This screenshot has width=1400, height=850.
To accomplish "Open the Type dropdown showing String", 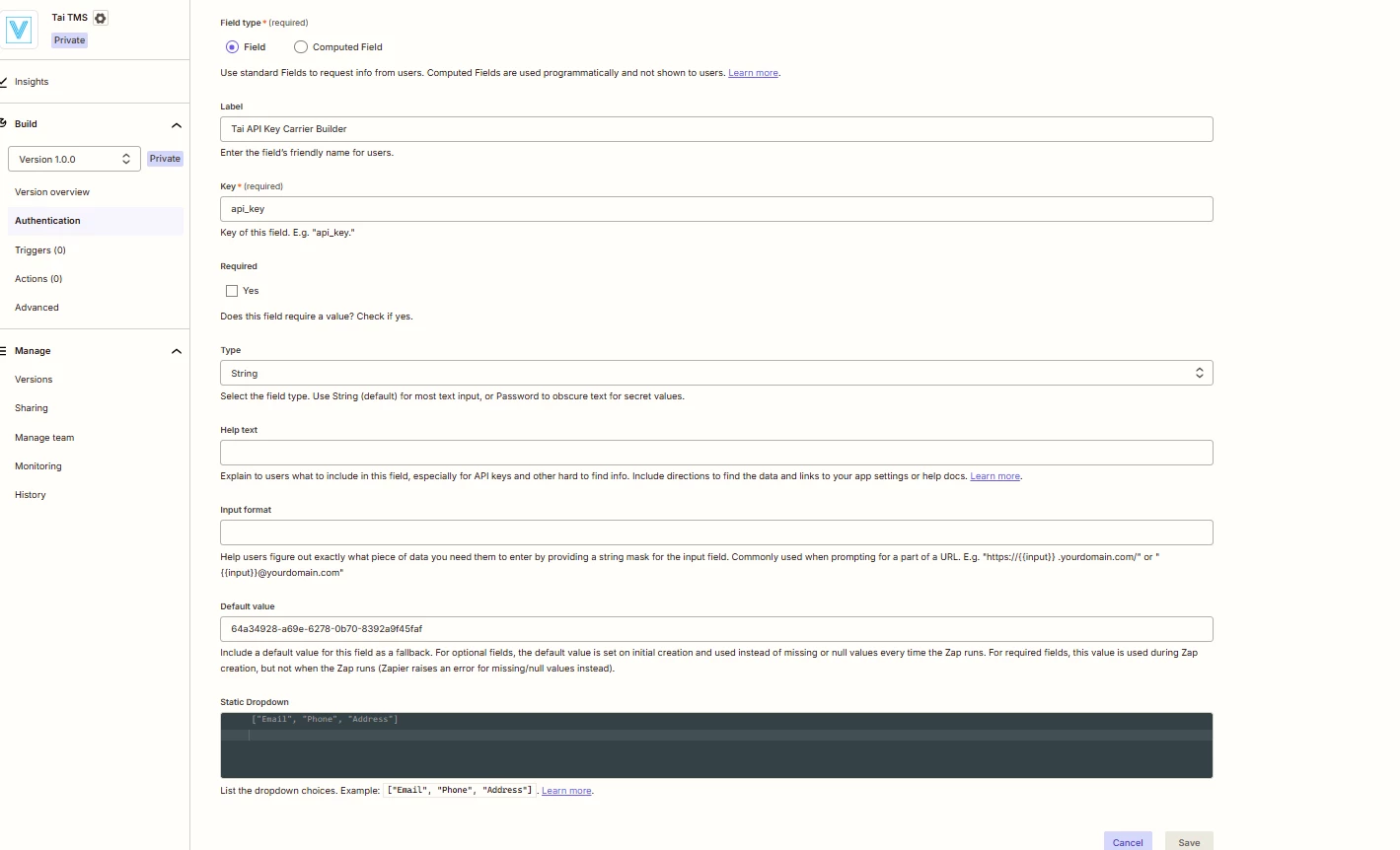I will [716, 373].
